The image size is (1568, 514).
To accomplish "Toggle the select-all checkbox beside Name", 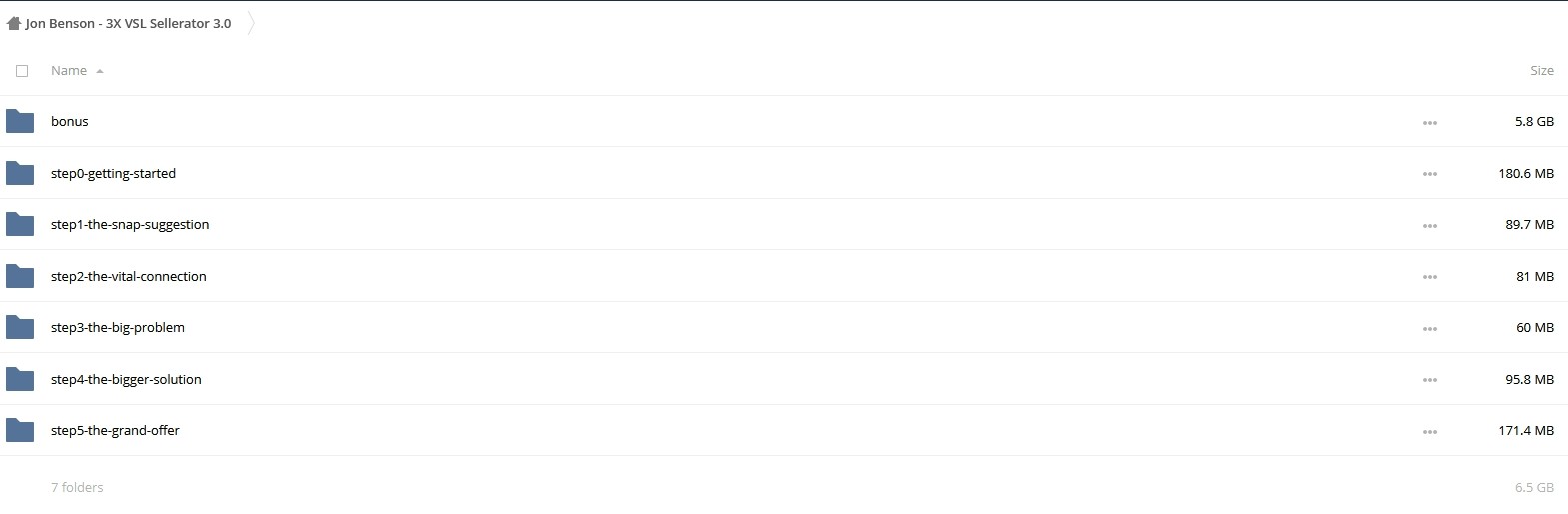I will 22,71.
